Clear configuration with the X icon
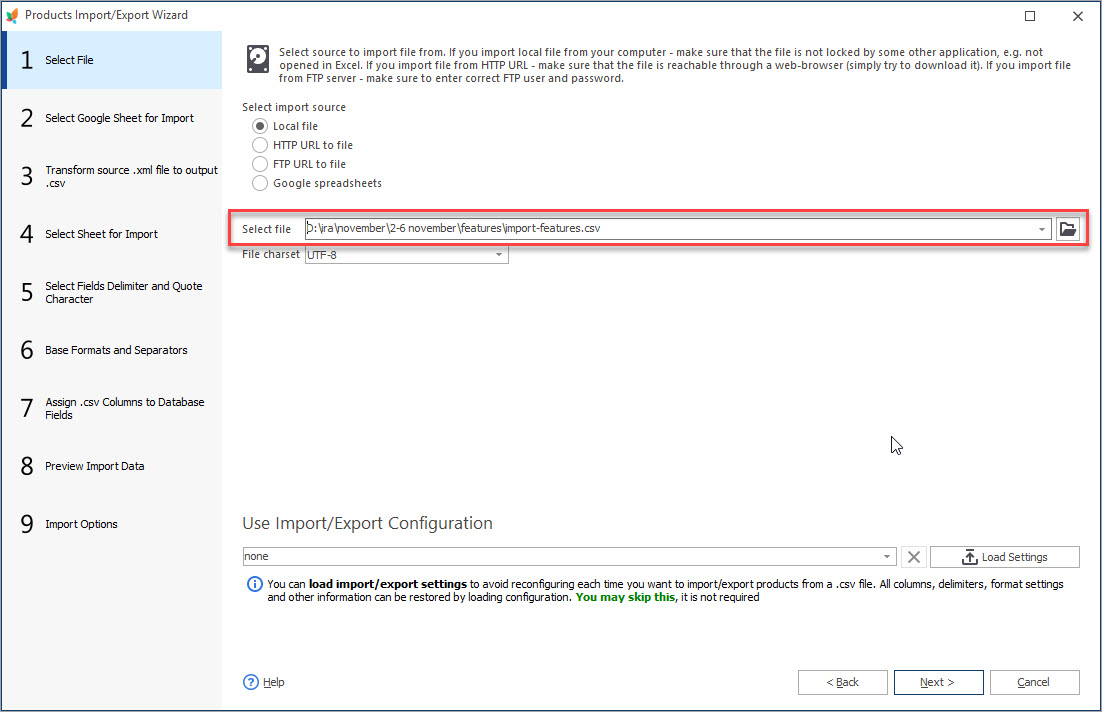This screenshot has width=1102, height=712. point(914,557)
